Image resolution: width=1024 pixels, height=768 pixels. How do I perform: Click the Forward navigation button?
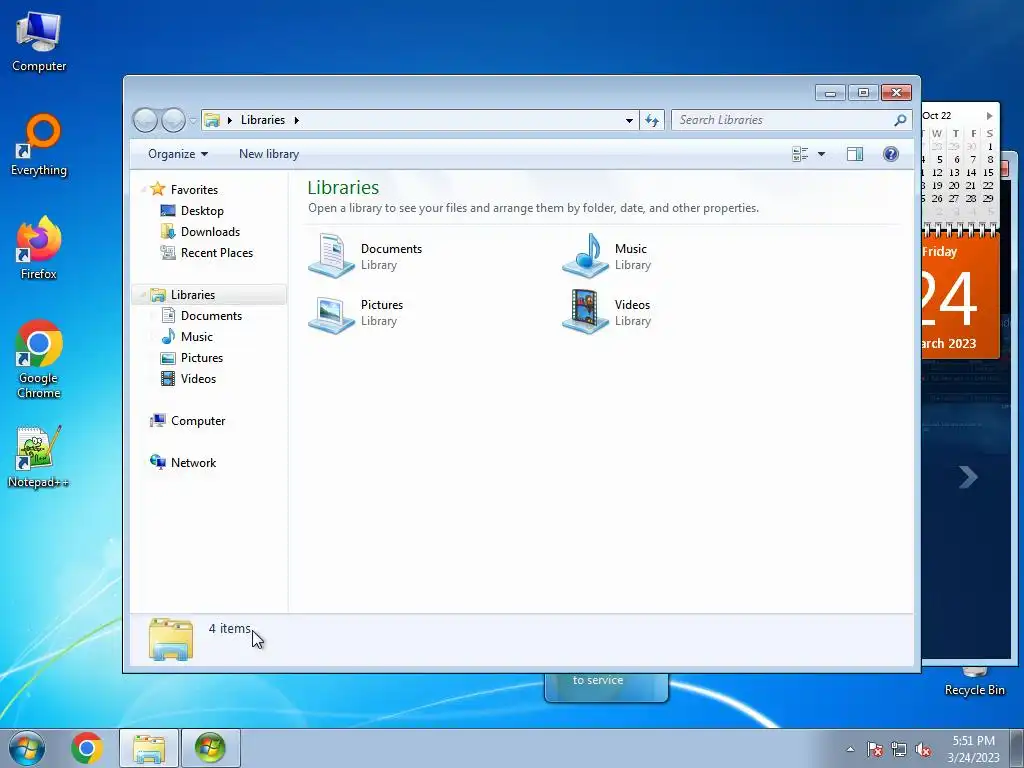(x=173, y=120)
